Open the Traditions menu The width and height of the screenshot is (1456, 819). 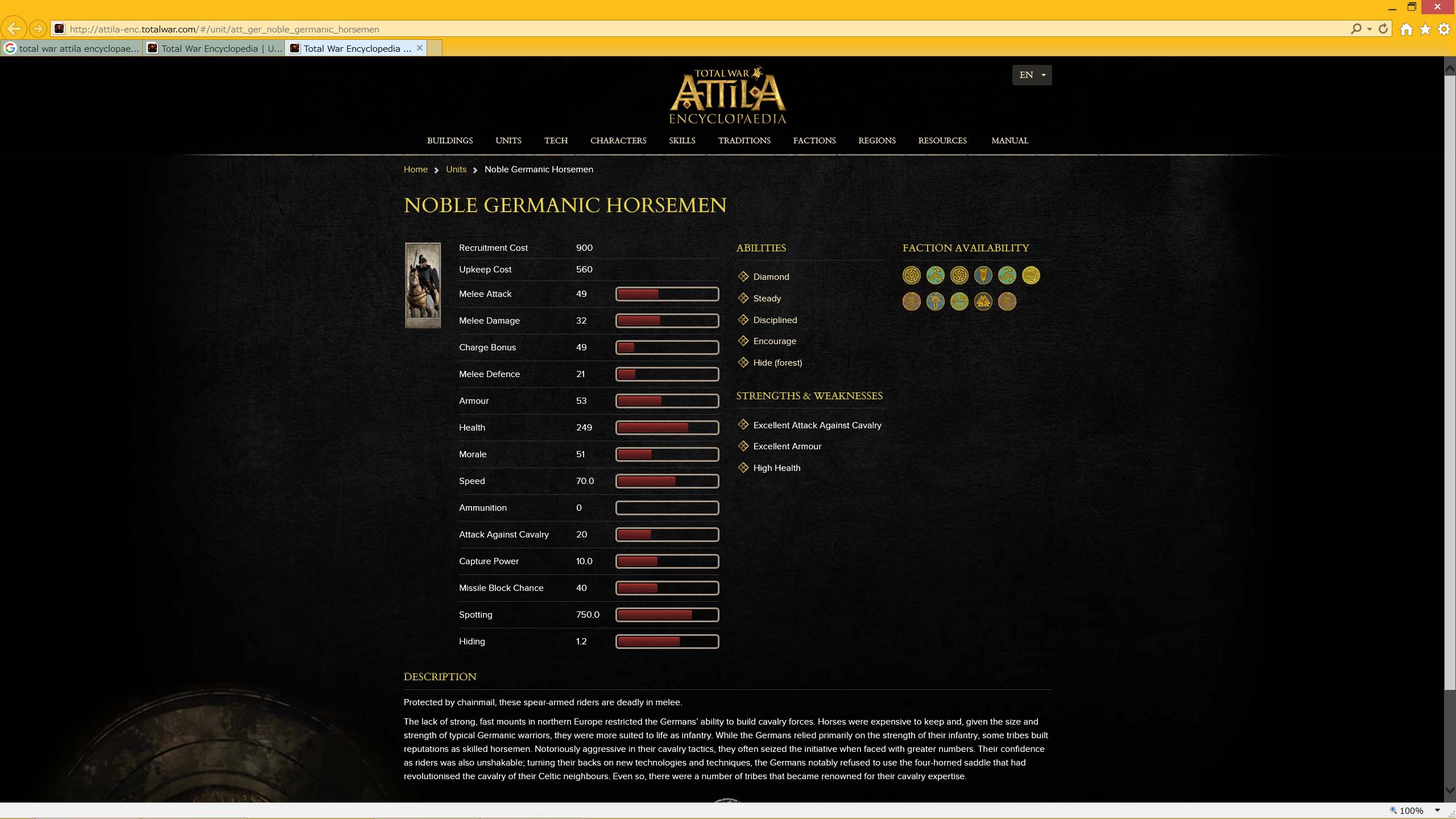tap(744, 140)
